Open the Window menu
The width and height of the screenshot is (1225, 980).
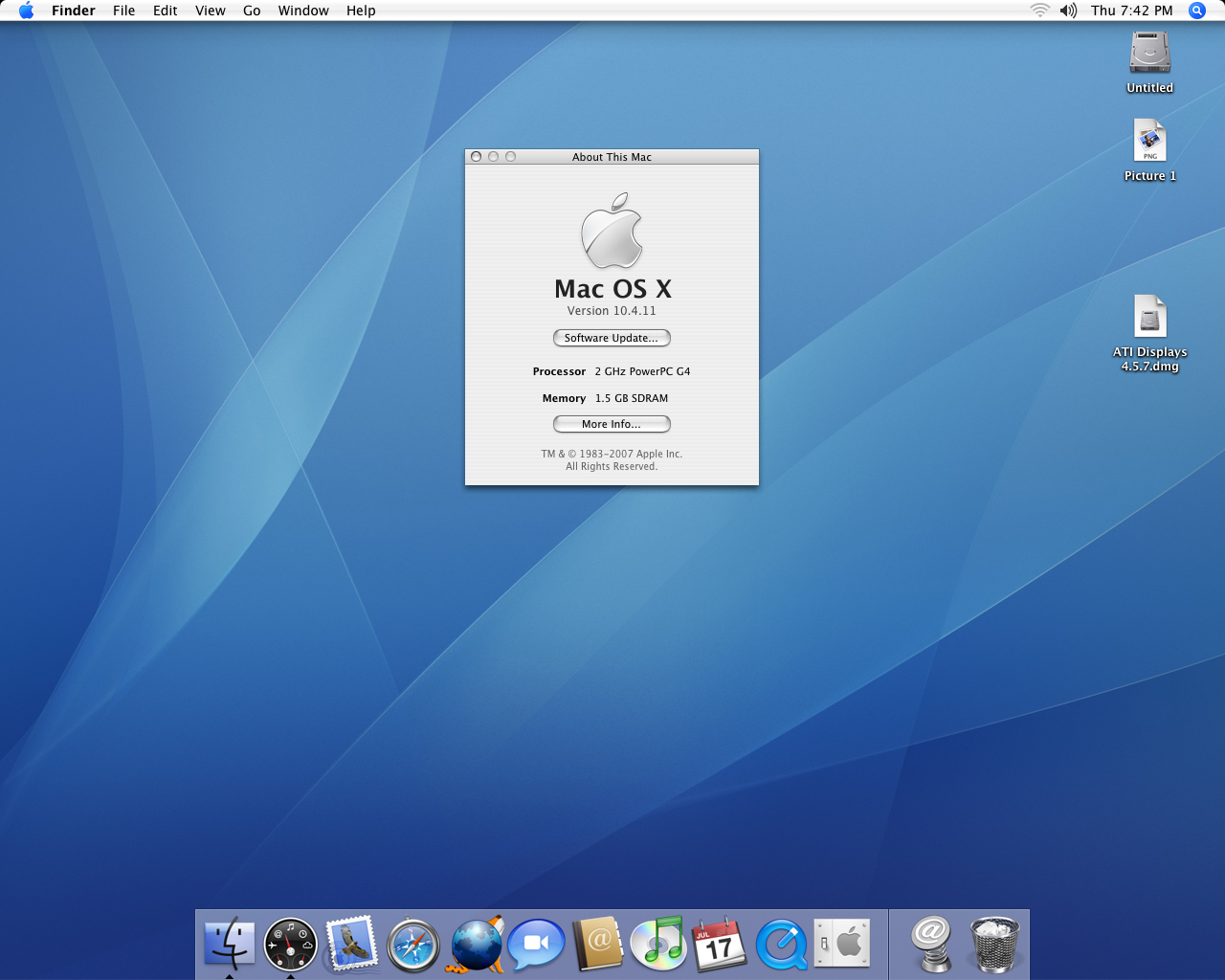(x=303, y=11)
